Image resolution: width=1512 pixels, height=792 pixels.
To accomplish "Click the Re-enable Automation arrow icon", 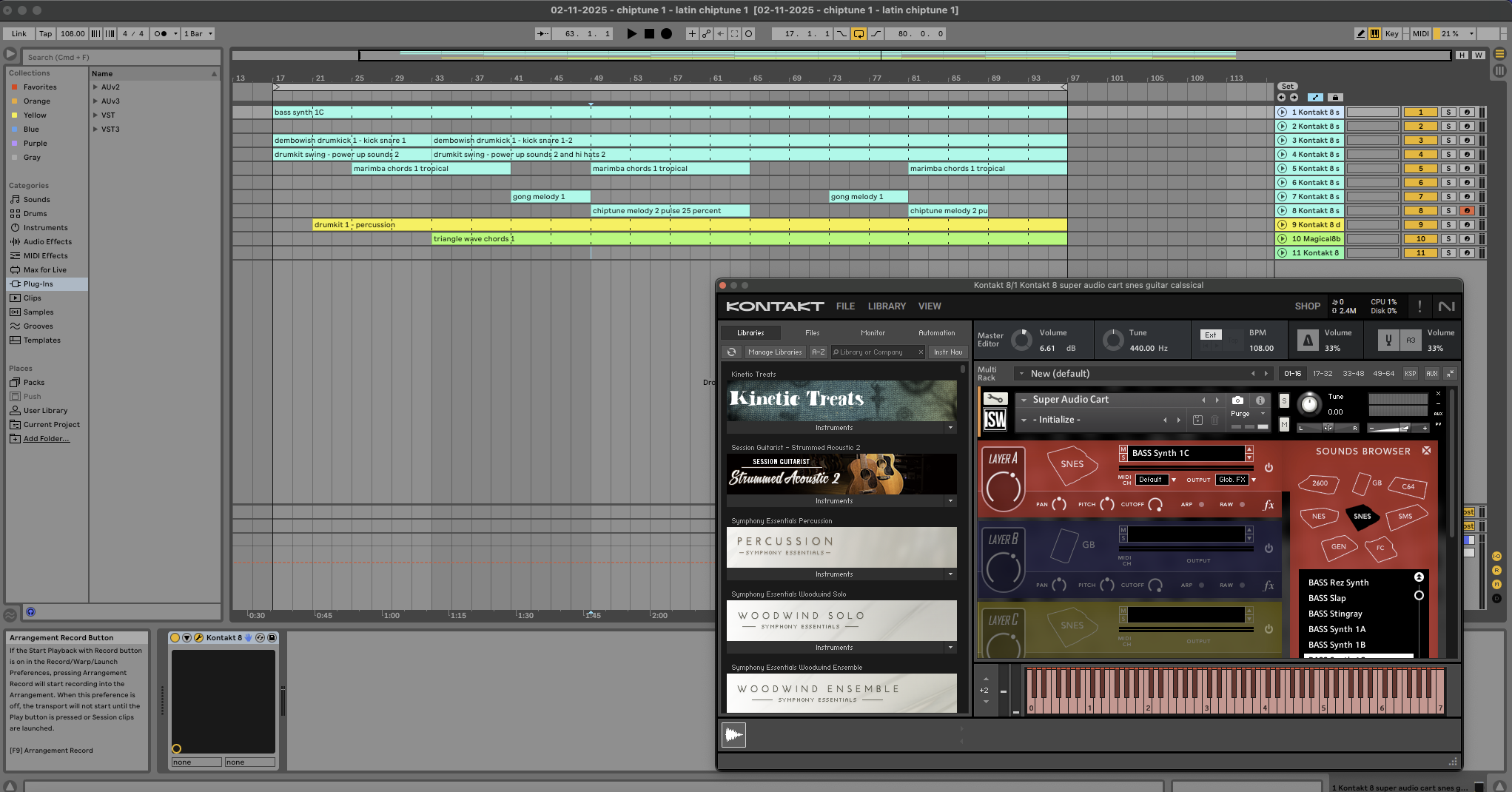I will pos(720,33).
